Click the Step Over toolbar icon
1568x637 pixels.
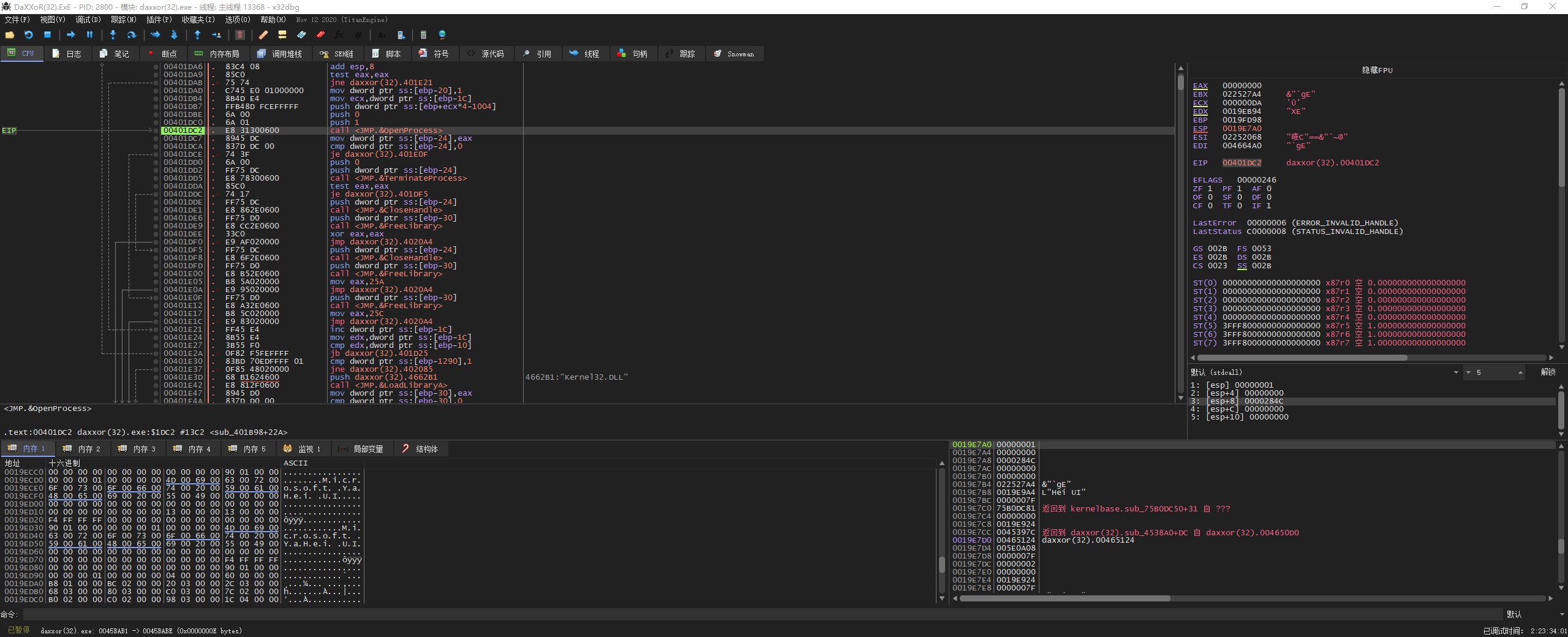[131, 35]
